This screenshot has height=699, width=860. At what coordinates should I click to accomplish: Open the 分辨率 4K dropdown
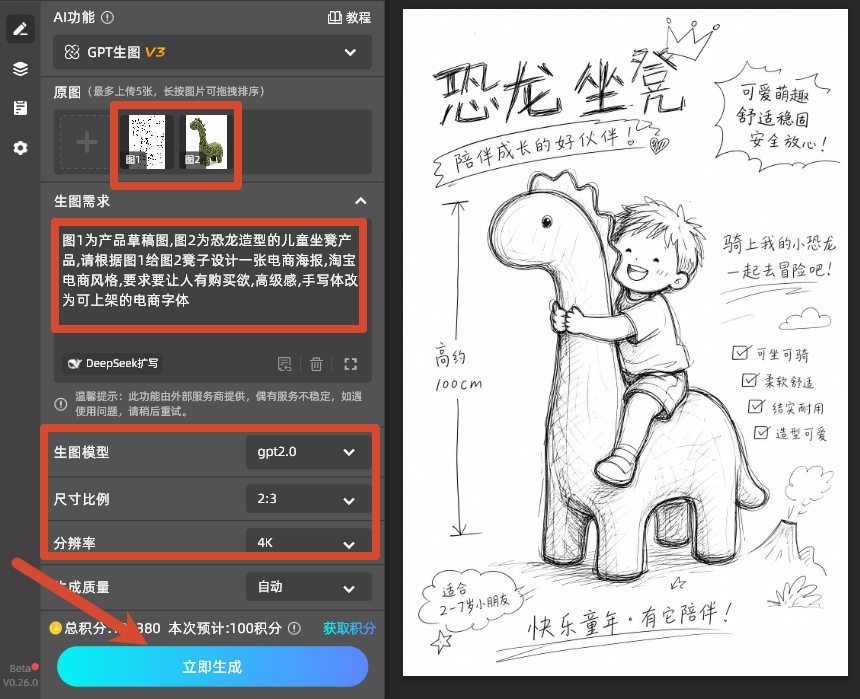pos(308,542)
